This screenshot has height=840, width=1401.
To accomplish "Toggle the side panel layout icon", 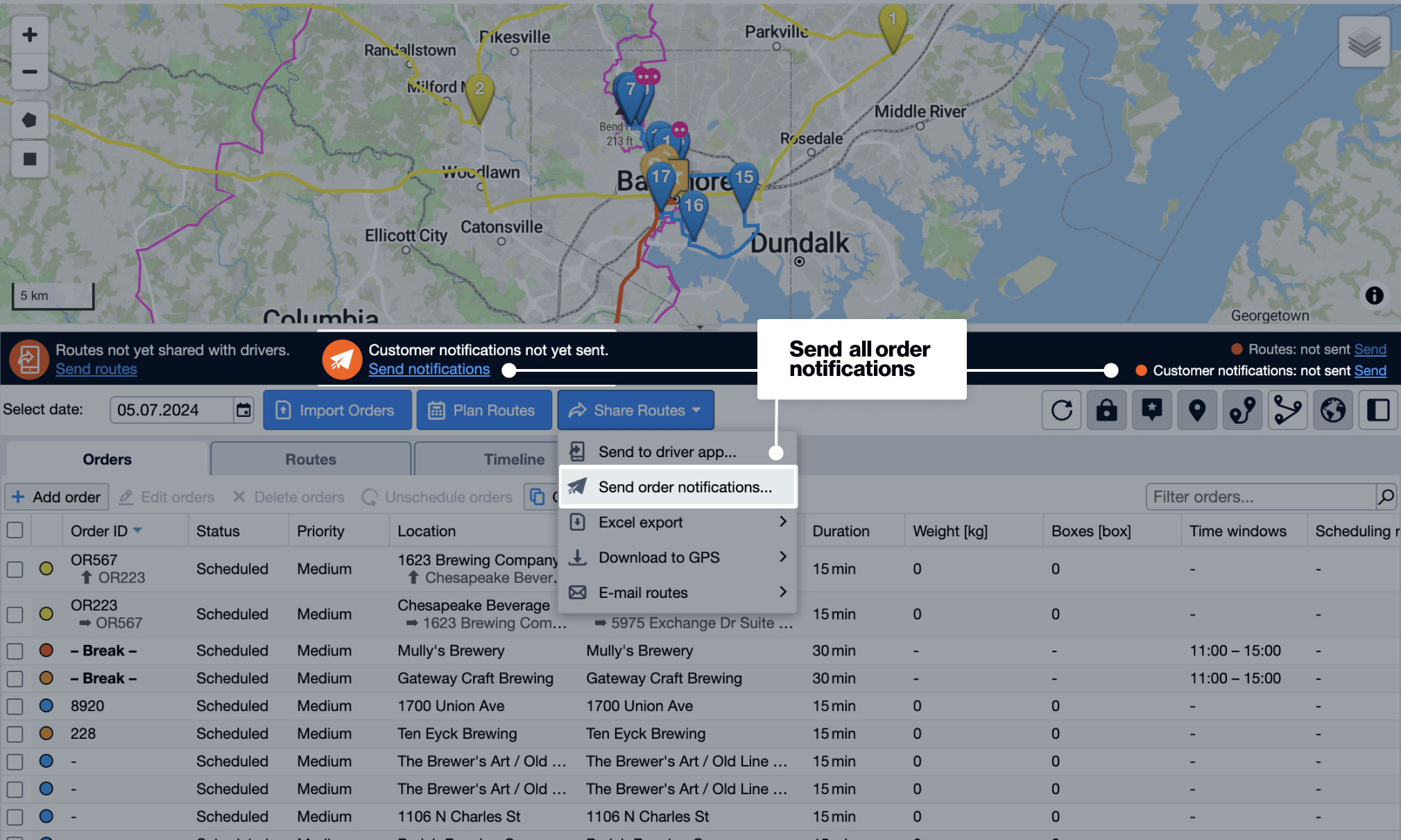I will 1377,411.
